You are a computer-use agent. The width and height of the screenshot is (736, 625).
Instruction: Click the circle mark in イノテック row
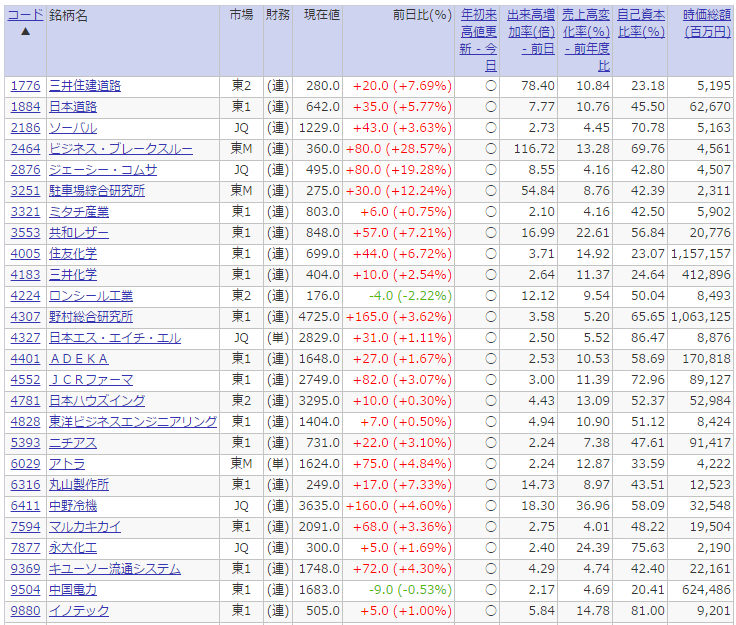tap(491, 611)
